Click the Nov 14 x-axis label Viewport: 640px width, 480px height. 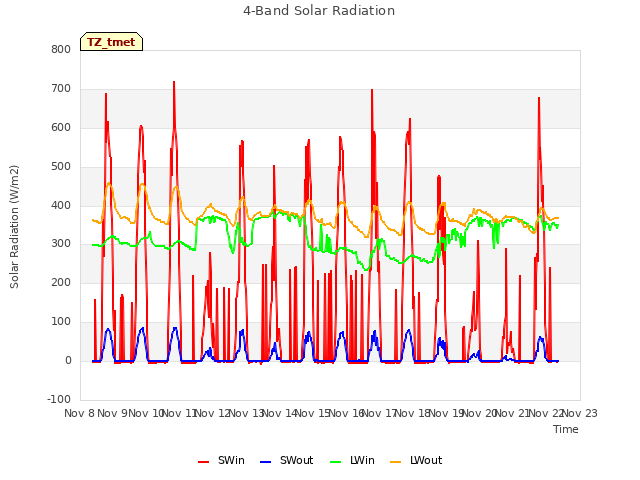click(x=279, y=413)
